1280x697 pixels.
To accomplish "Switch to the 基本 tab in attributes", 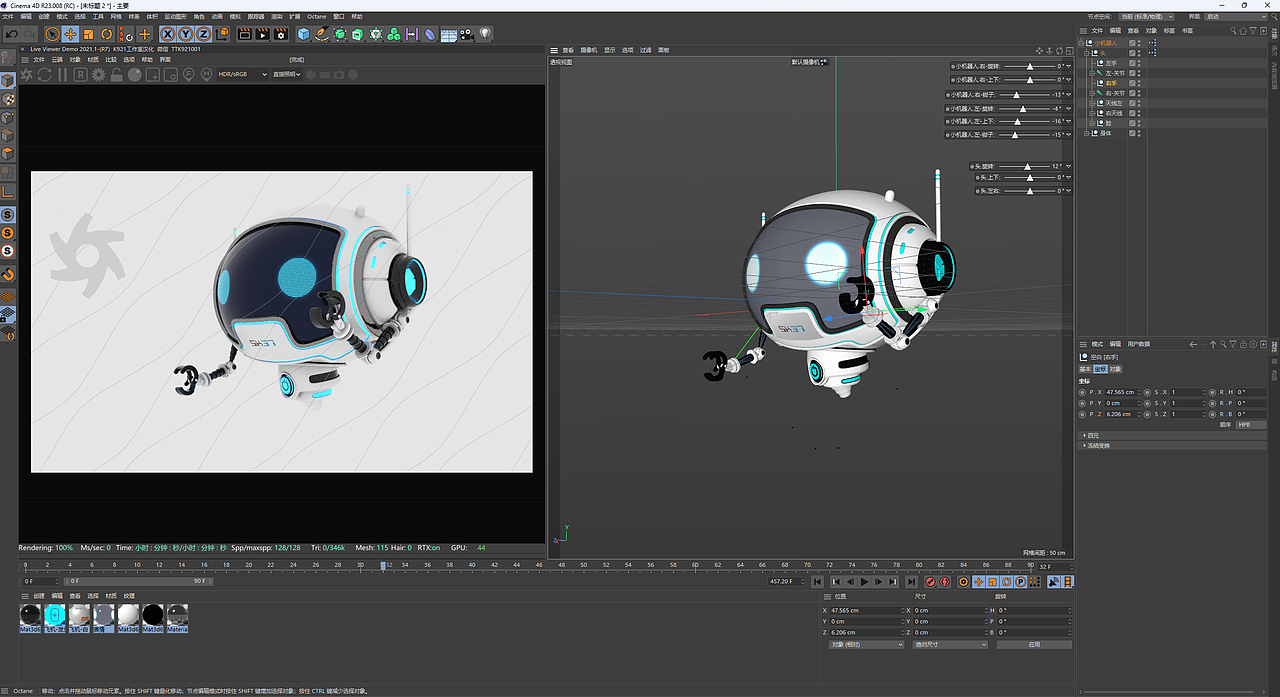I will [x=1085, y=369].
